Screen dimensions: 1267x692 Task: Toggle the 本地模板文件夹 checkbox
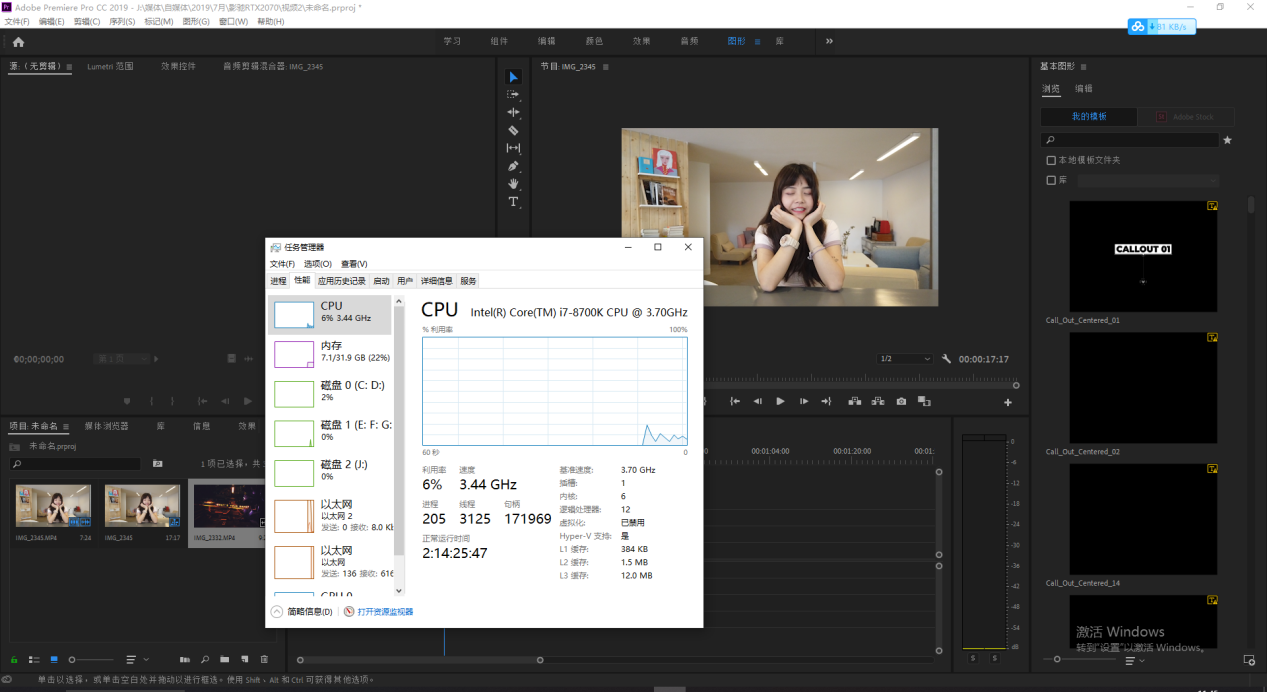click(1051, 160)
